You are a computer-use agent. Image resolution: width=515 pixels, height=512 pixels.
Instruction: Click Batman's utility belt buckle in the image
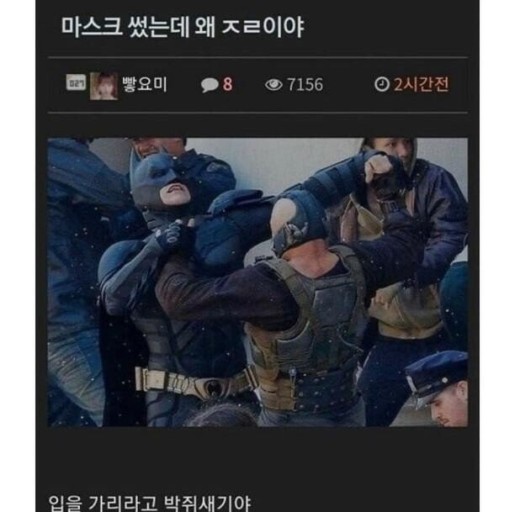coord(211,387)
